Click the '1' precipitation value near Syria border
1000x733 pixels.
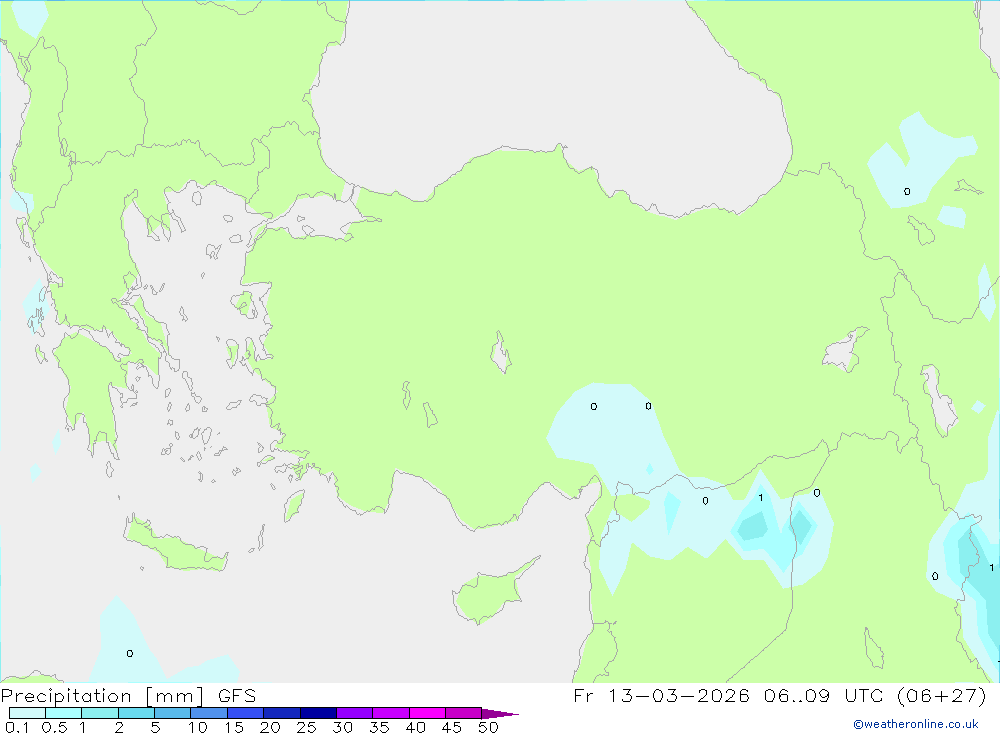tap(760, 498)
